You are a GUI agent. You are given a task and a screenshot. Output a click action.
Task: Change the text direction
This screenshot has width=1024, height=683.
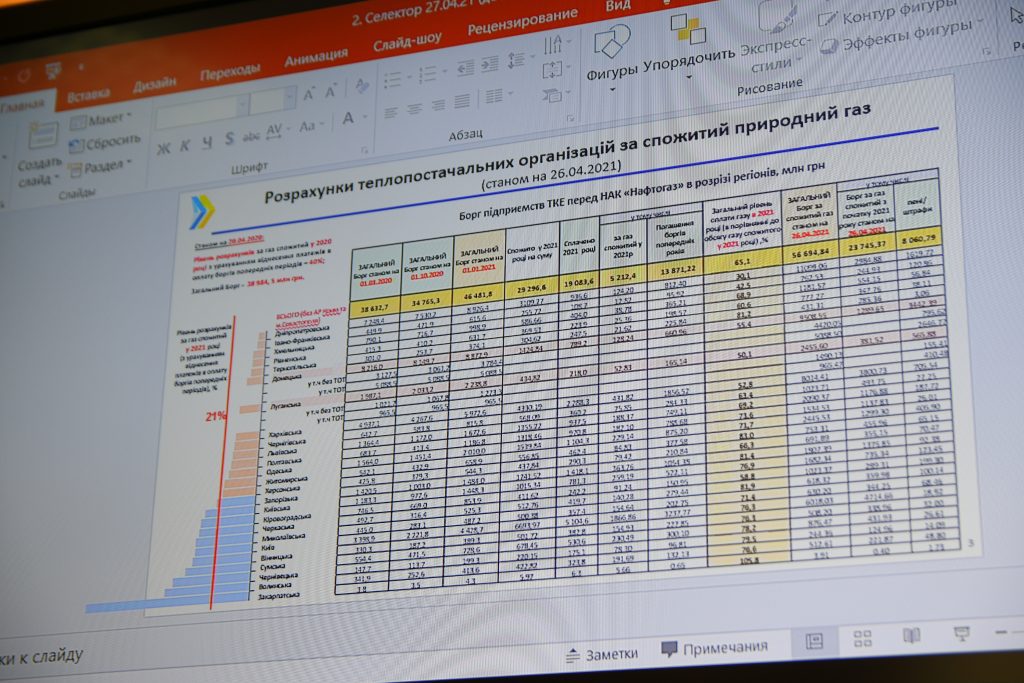[x=554, y=45]
